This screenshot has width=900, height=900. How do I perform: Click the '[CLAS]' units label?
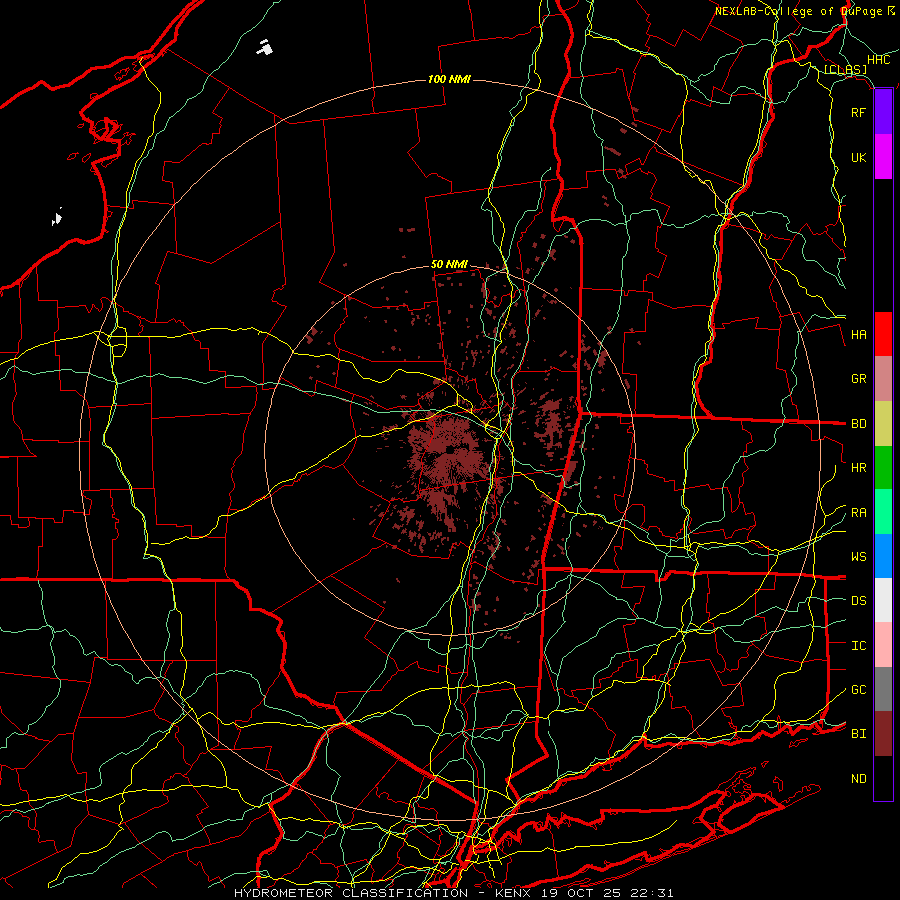tap(845, 70)
